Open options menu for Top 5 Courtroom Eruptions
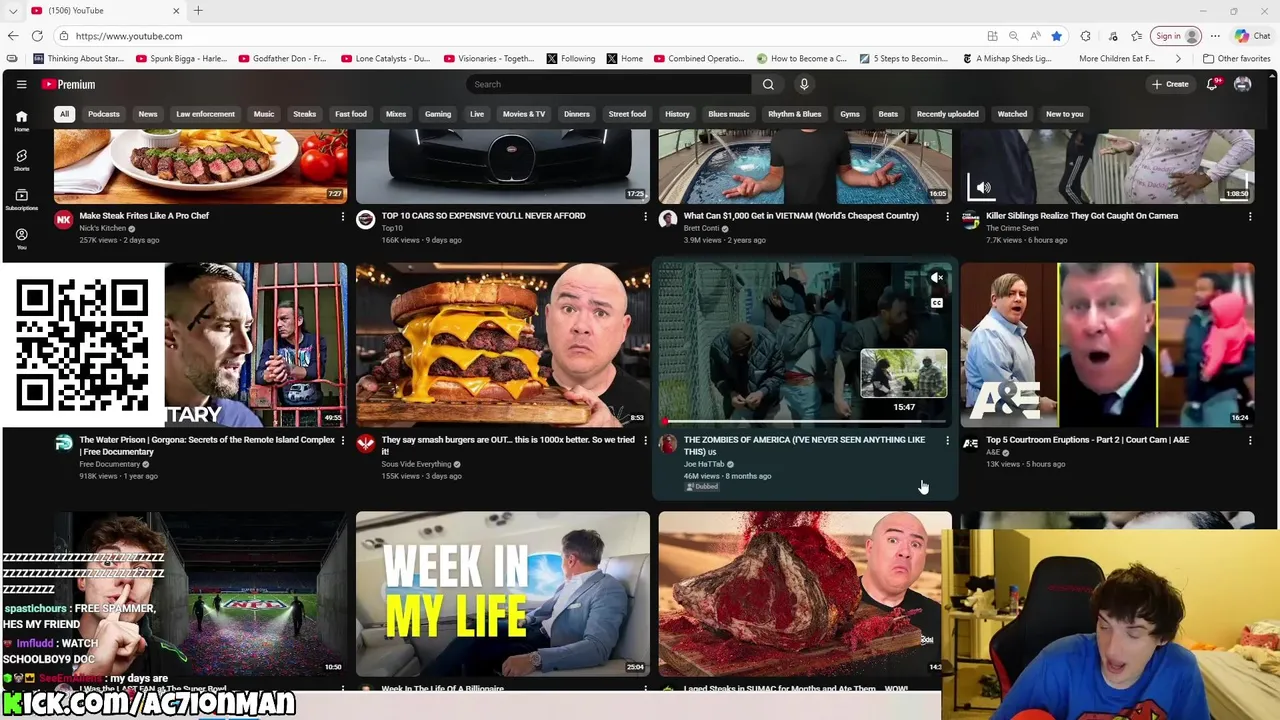The image size is (1280, 720). (1249, 440)
